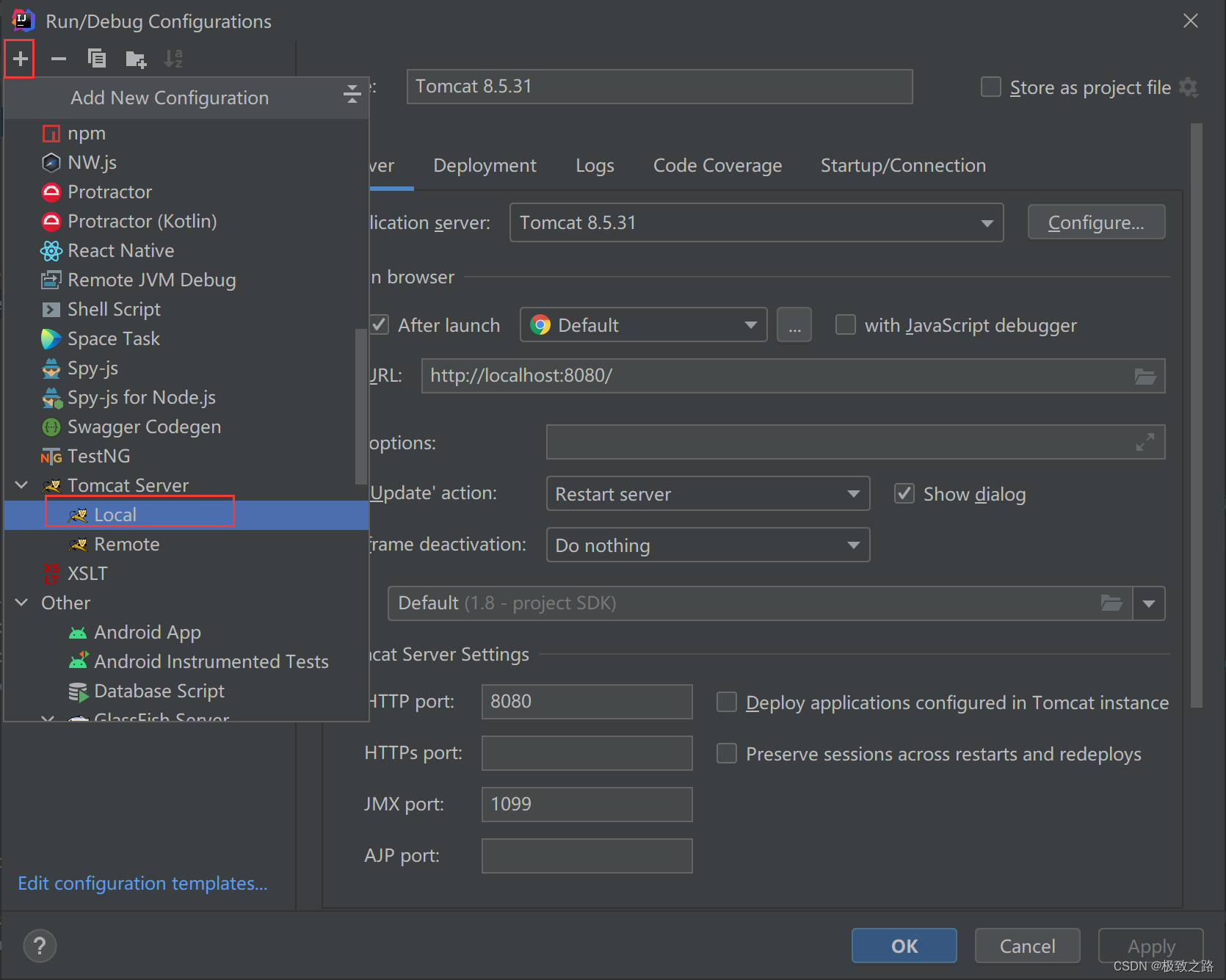The height and width of the screenshot is (980, 1226).
Task: Select Tomcat Server Local item
Action: [x=186, y=515]
